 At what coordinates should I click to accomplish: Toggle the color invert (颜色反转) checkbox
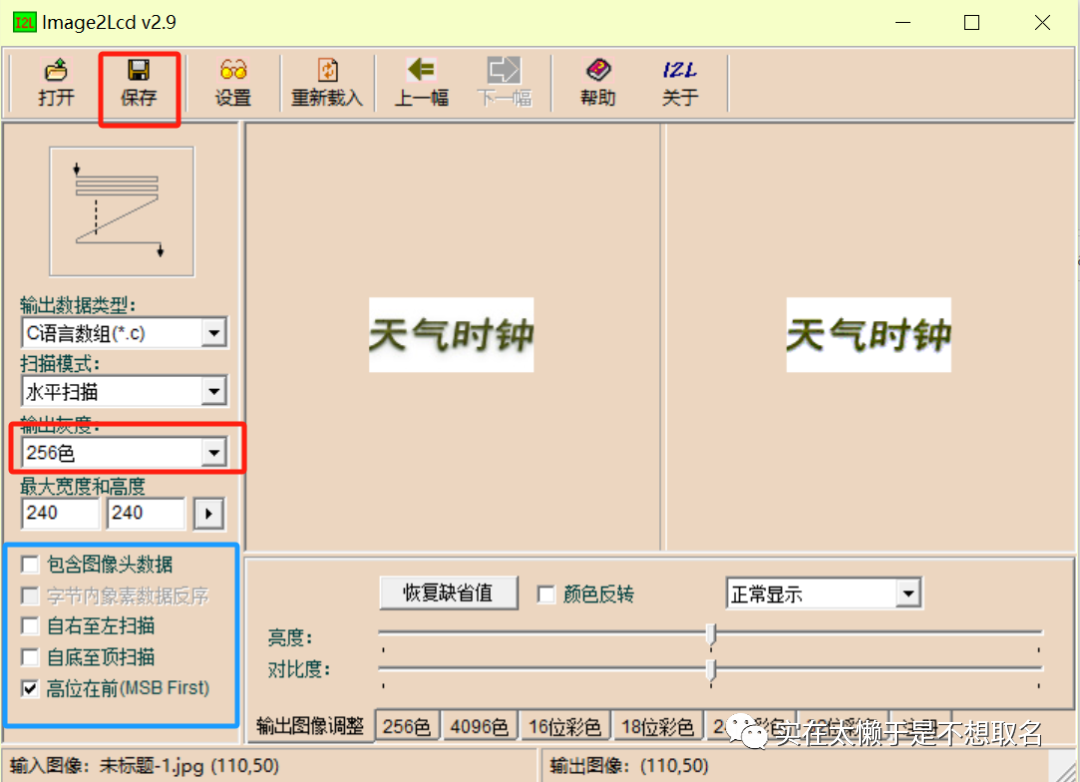pyautogui.click(x=546, y=594)
